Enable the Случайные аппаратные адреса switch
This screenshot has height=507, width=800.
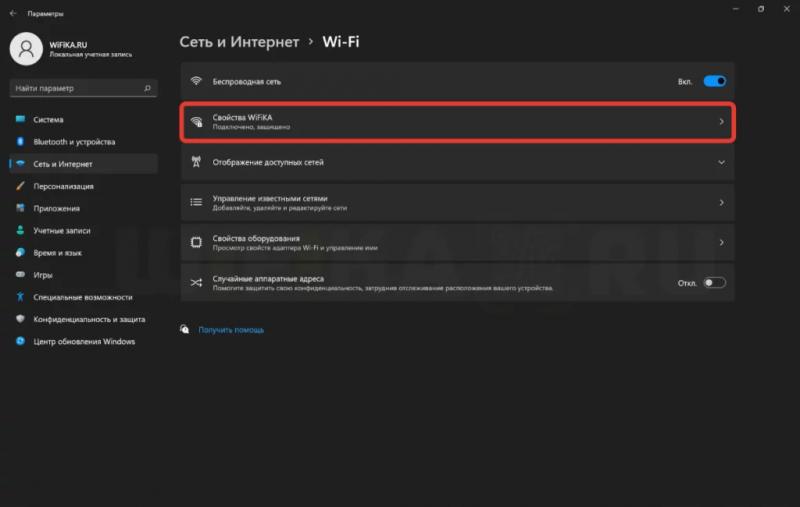tap(714, 283)
